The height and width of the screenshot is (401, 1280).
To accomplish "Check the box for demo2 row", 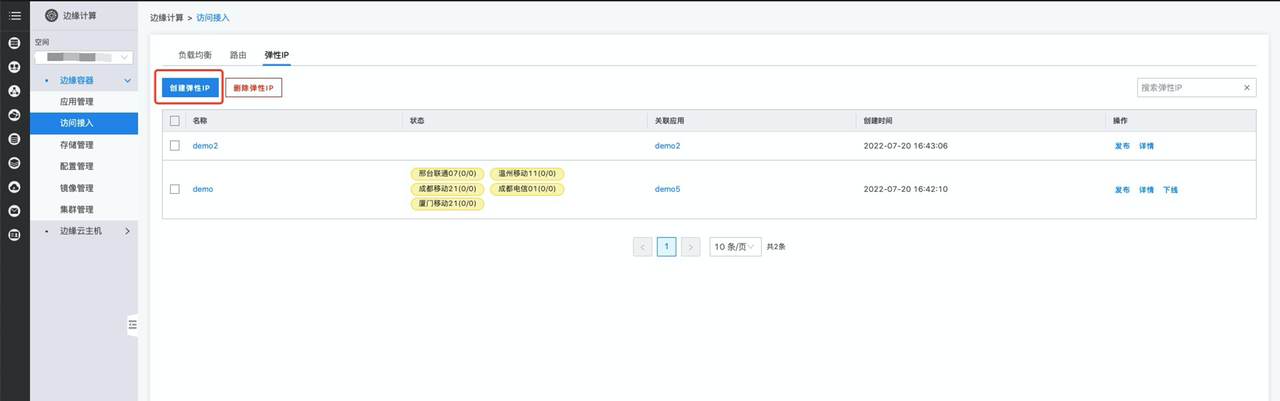I will 175,146.
